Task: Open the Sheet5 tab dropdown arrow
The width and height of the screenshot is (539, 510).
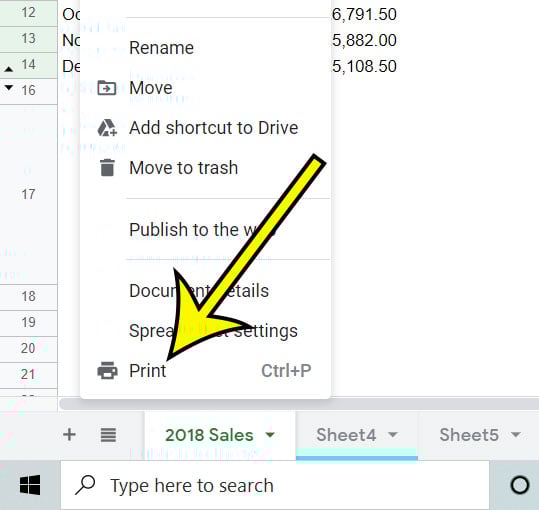Action: click(516, 435)
